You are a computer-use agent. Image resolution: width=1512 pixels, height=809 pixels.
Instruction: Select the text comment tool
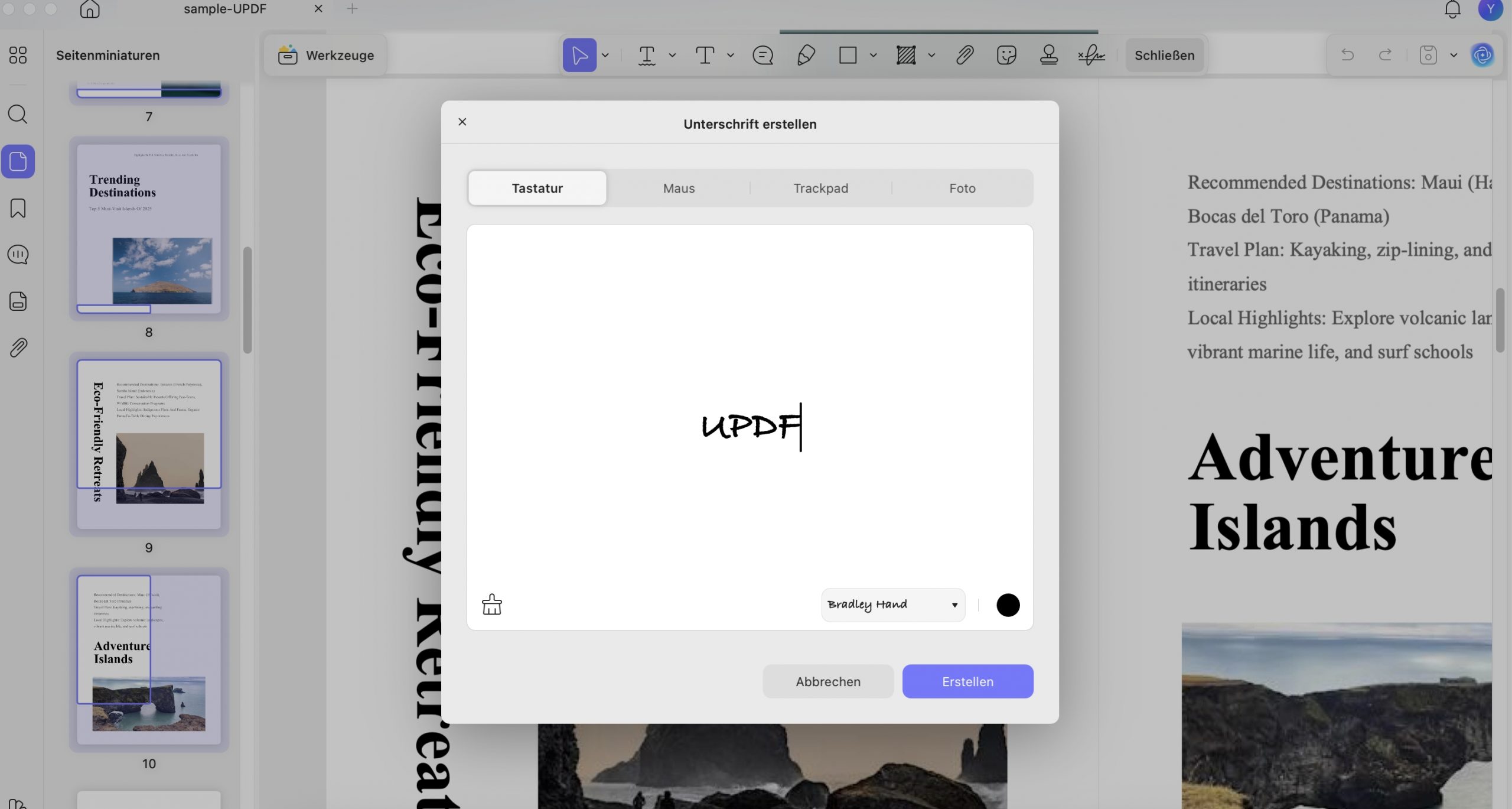pyautogui.click(x=705, y=55)
